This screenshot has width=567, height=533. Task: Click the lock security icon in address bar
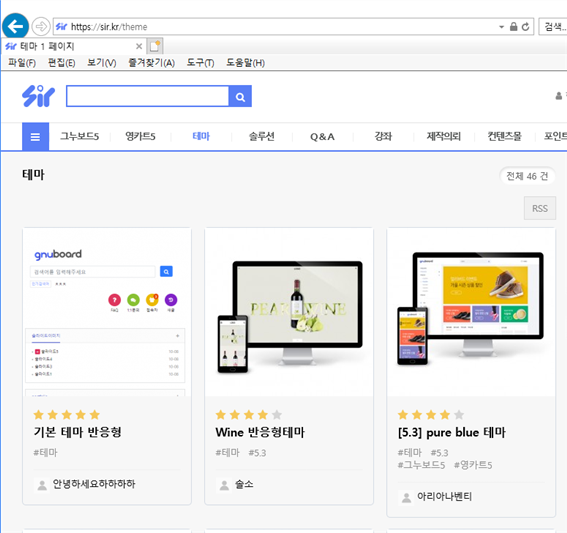coord(513,27)
